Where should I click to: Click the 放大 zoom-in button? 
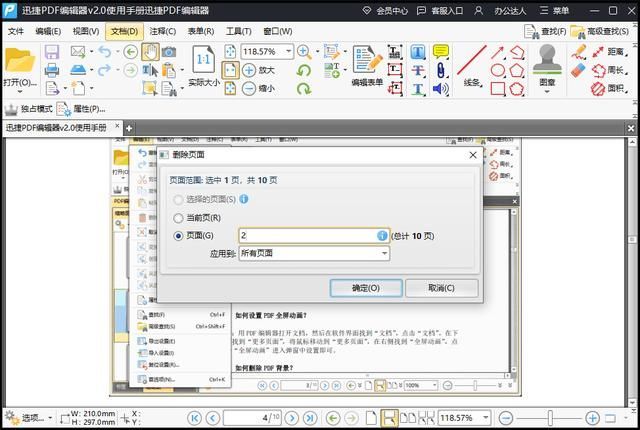[x=258, y=70]
